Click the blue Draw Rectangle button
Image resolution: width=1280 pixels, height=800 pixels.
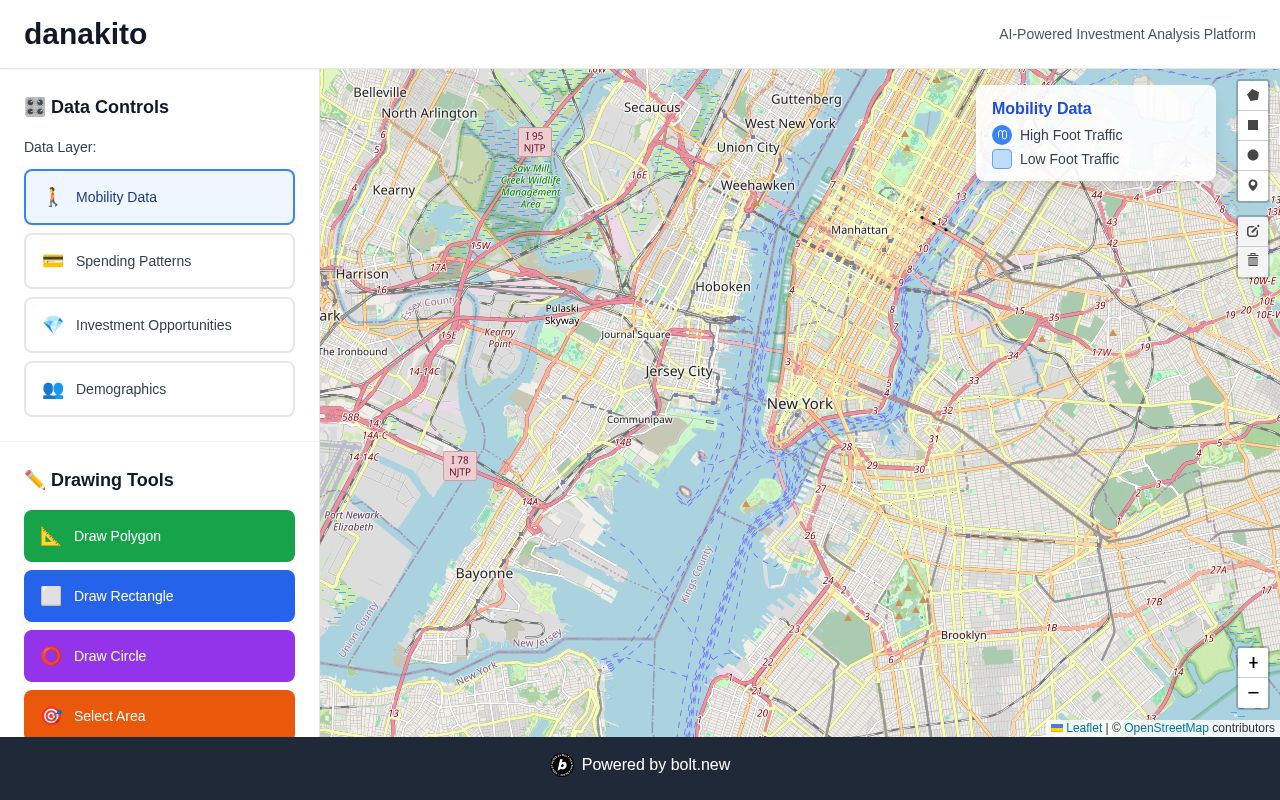tap(160, 596)
